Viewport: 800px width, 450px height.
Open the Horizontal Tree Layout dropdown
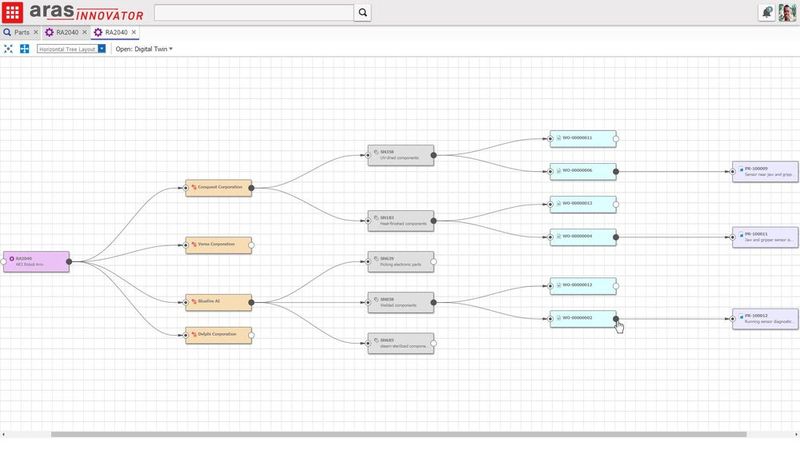(101, 48)
